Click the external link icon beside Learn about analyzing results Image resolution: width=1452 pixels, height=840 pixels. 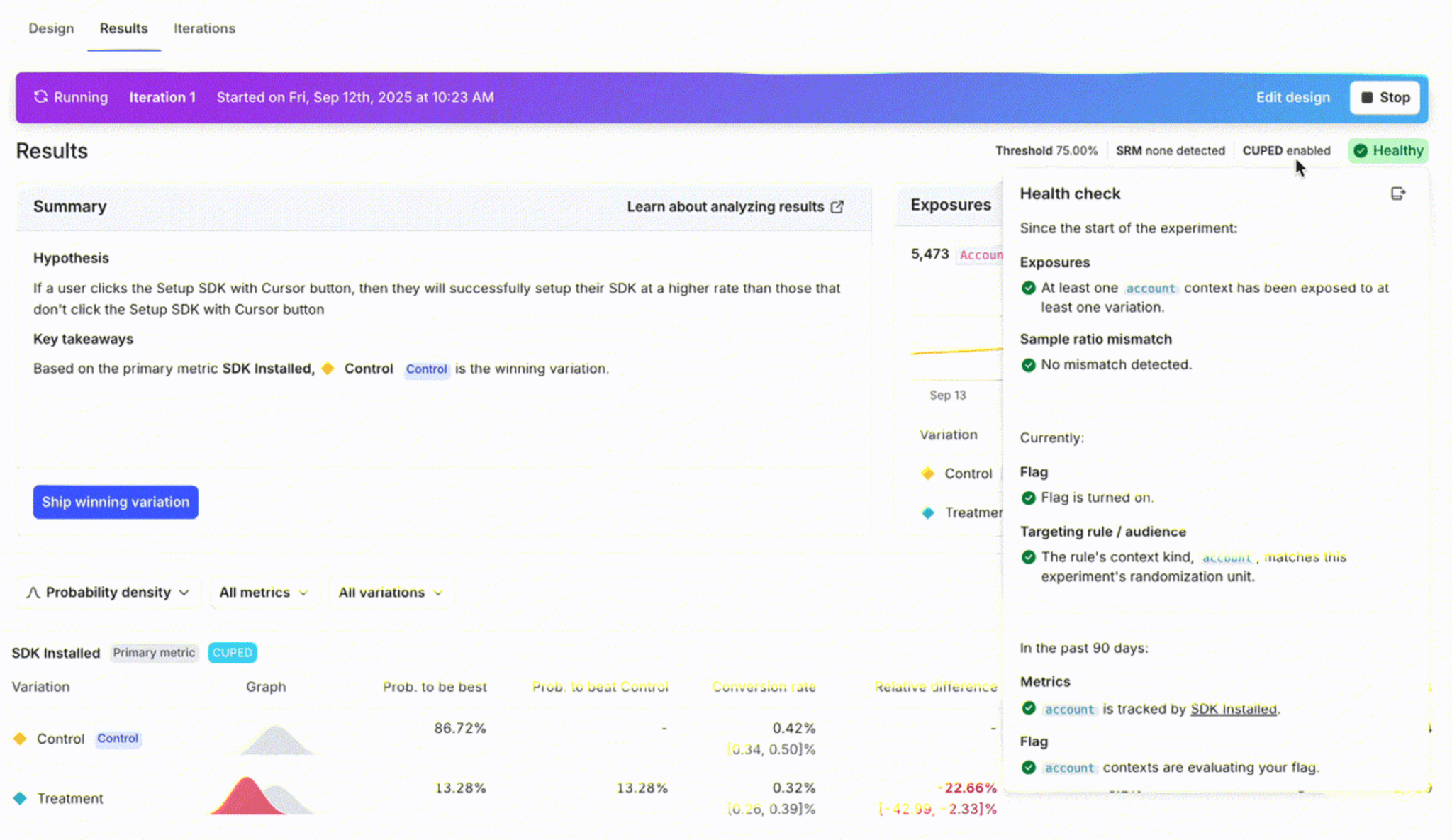[x=837, y=207]
